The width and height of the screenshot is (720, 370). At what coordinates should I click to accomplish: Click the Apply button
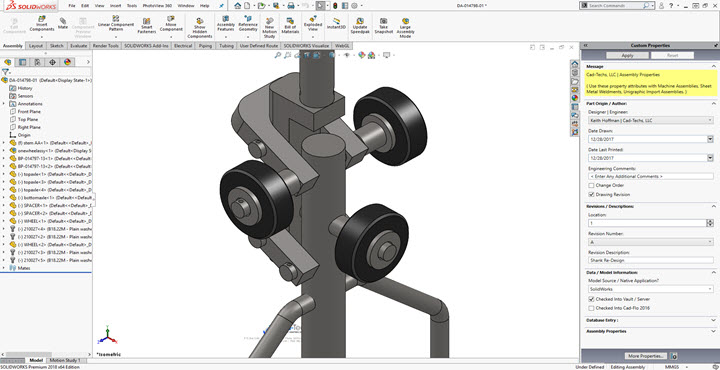[x=627, y=55]
